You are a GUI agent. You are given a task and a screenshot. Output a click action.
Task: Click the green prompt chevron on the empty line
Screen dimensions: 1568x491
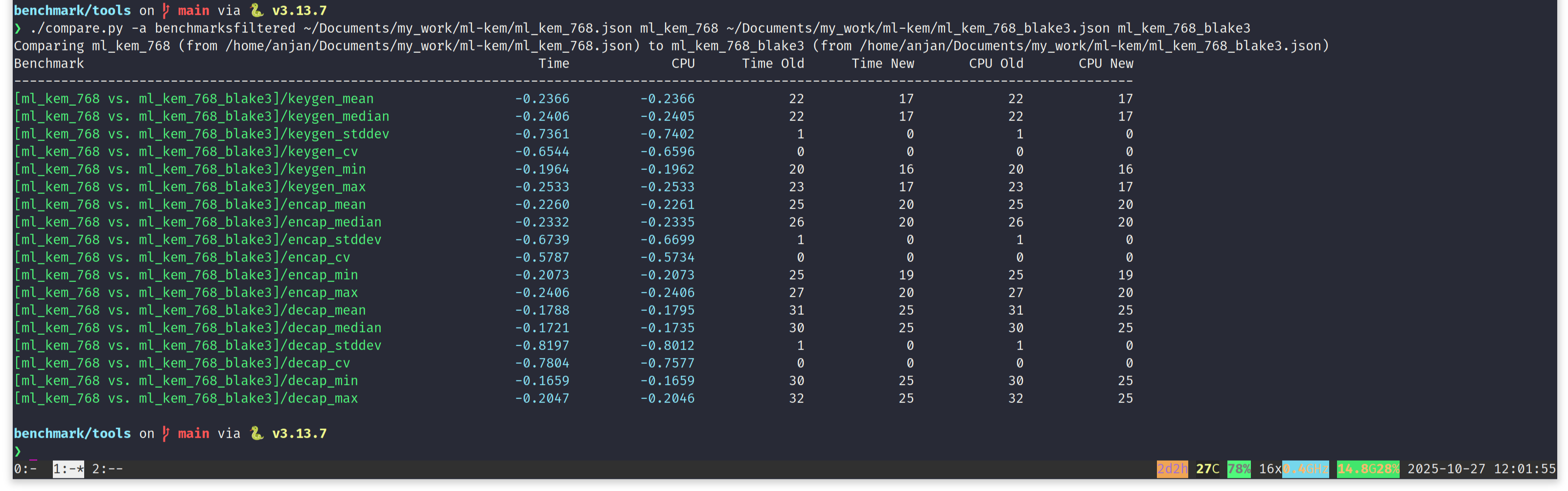pyautogui.click(x=18, y=451)
